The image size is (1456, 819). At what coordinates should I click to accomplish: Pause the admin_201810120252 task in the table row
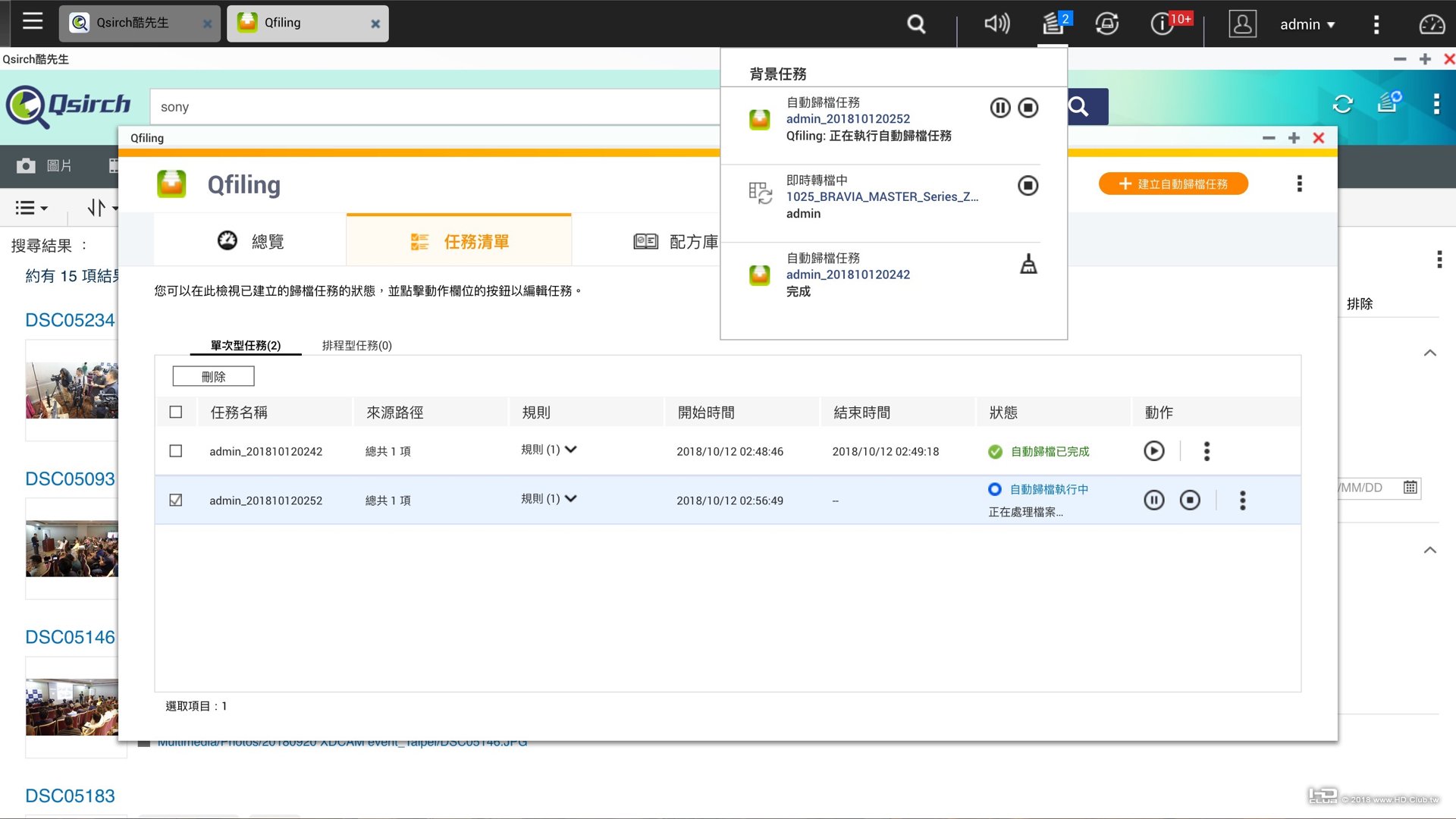coord(1153,500)
